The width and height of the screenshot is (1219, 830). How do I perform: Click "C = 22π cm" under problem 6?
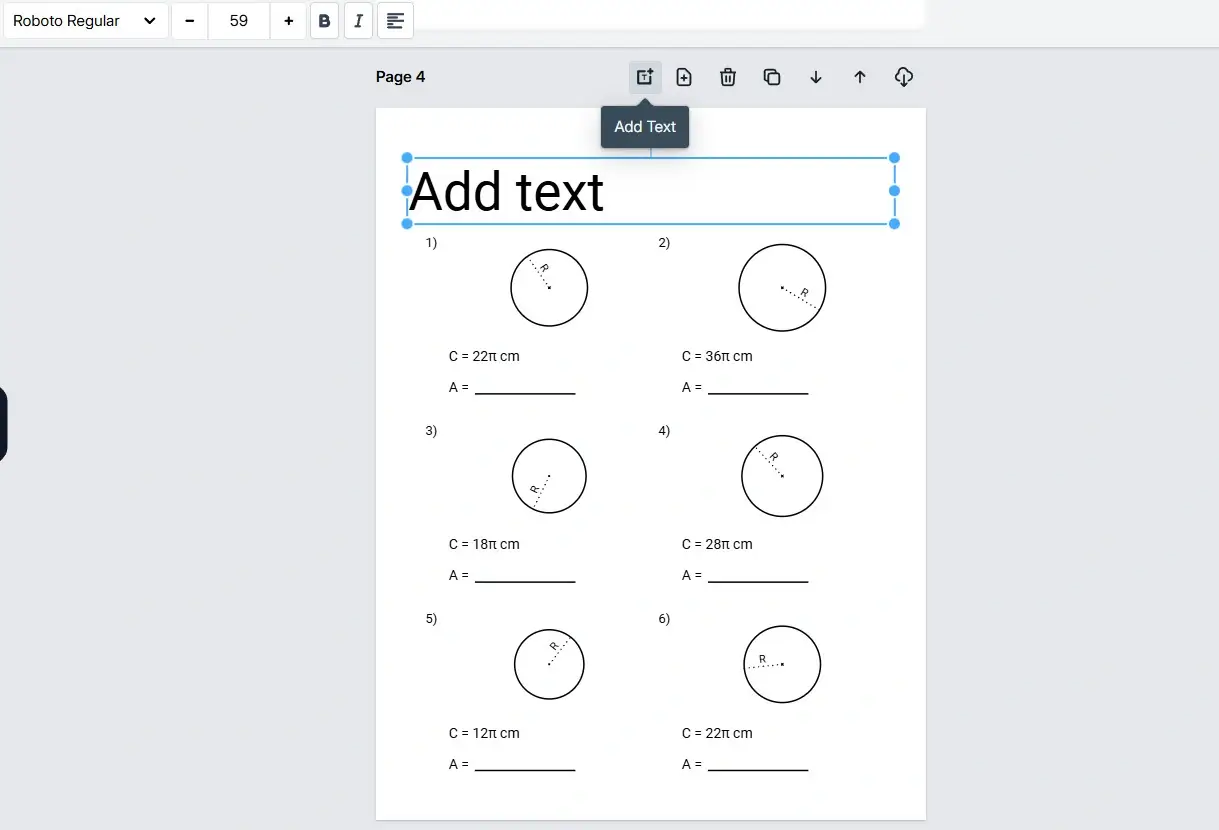[717, 733]
